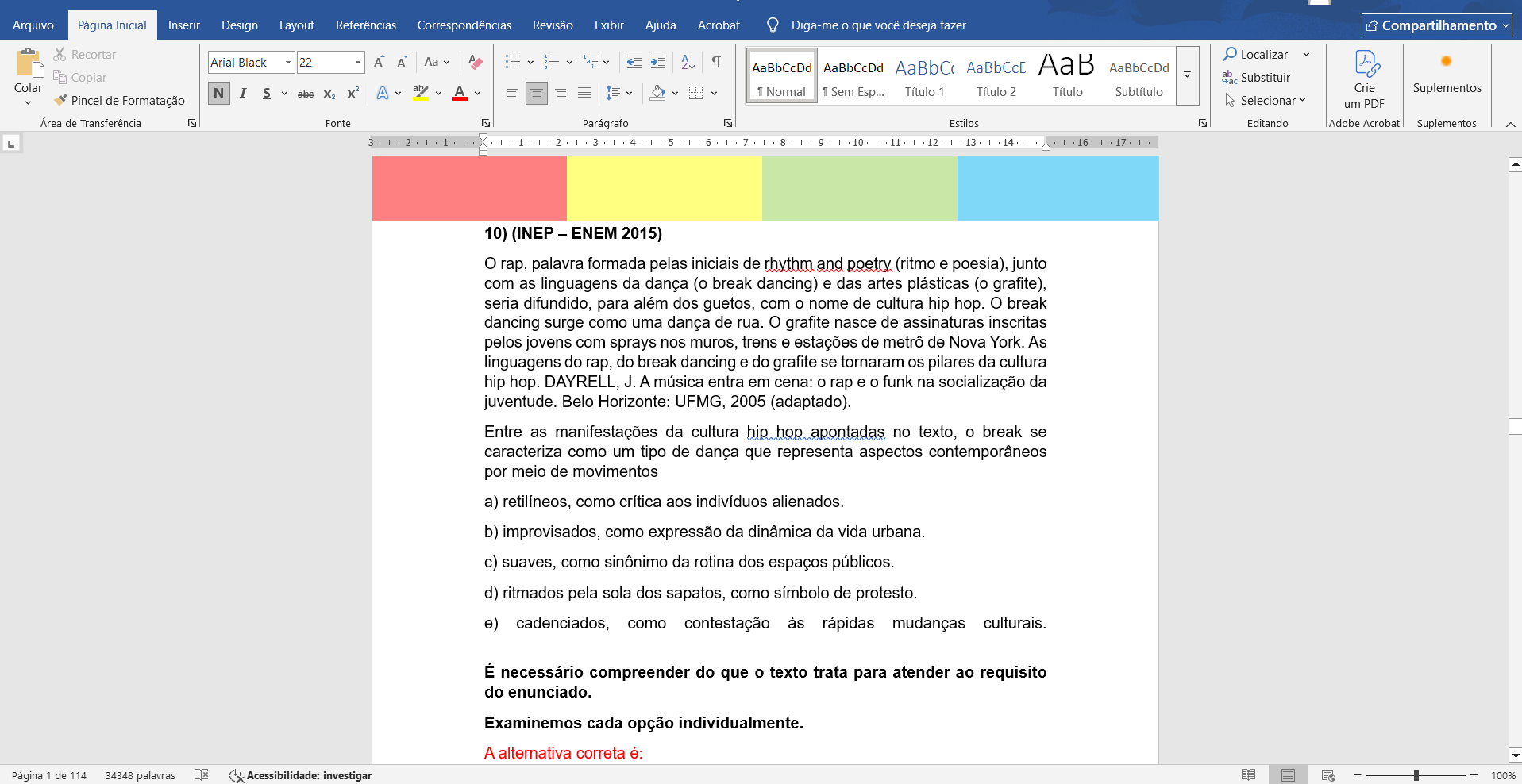Click the Colar (paste) icon
The width and height of the screenshot is (1522, 784).
(x=29, y=62)
